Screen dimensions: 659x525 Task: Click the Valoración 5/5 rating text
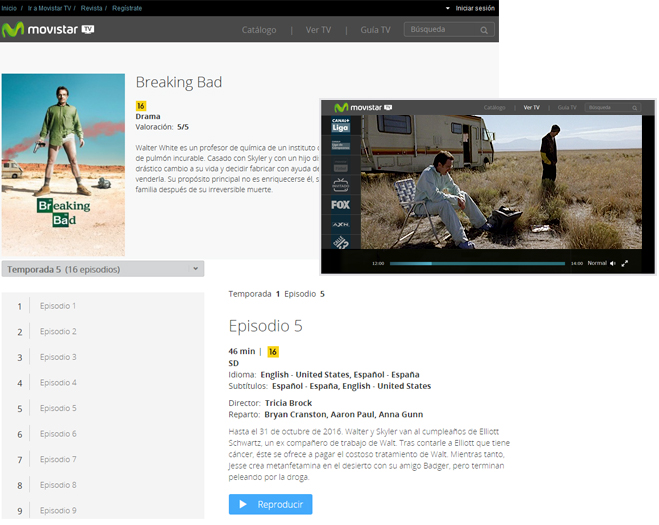(162, 127)
